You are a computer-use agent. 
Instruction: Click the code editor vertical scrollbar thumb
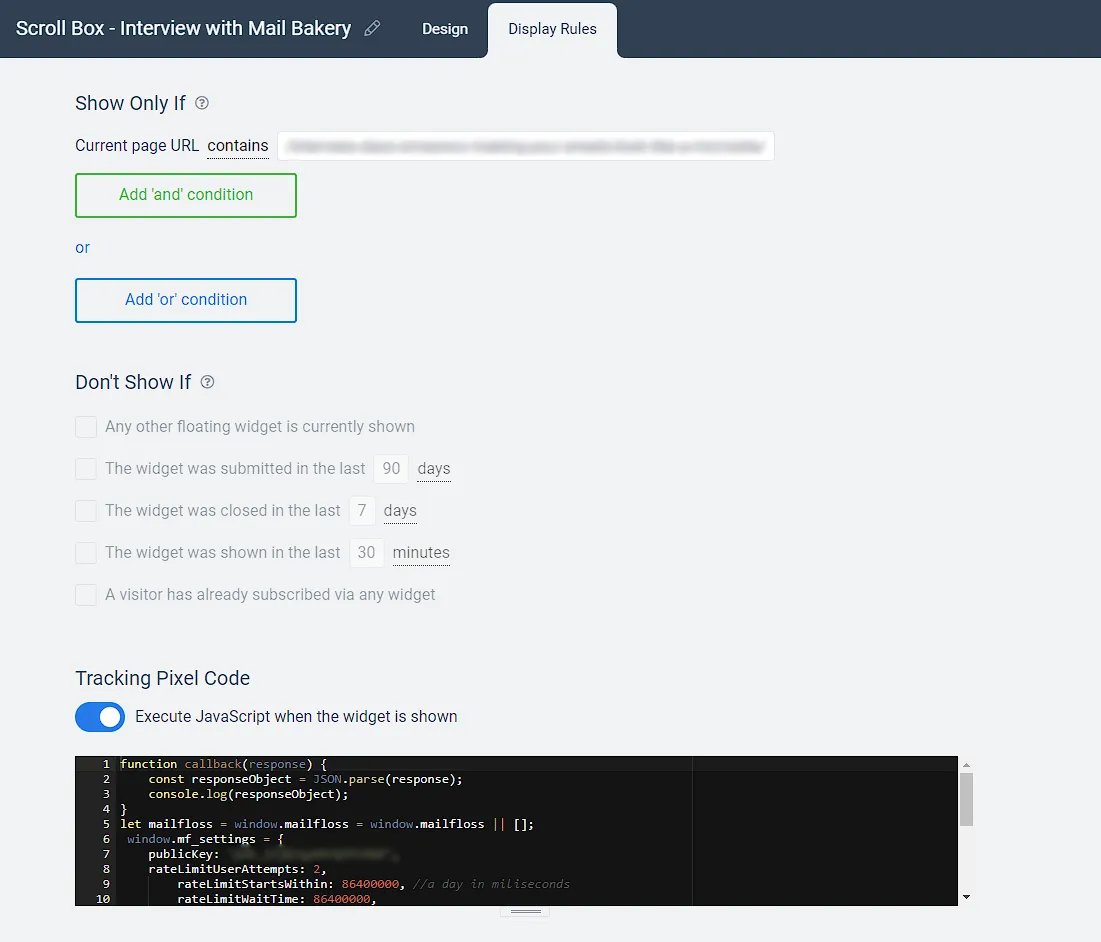966,800
